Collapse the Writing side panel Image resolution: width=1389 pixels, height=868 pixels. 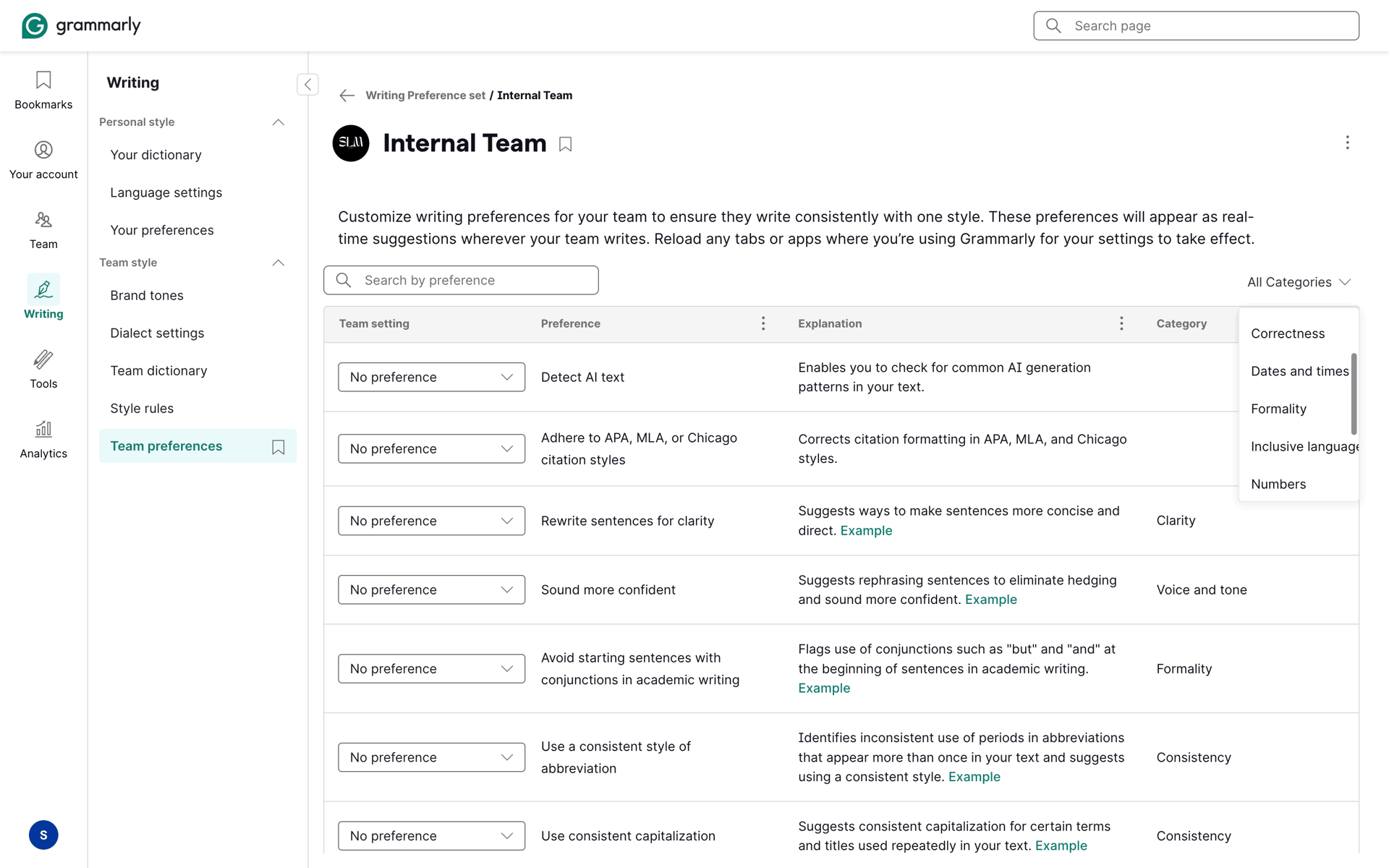307,85
